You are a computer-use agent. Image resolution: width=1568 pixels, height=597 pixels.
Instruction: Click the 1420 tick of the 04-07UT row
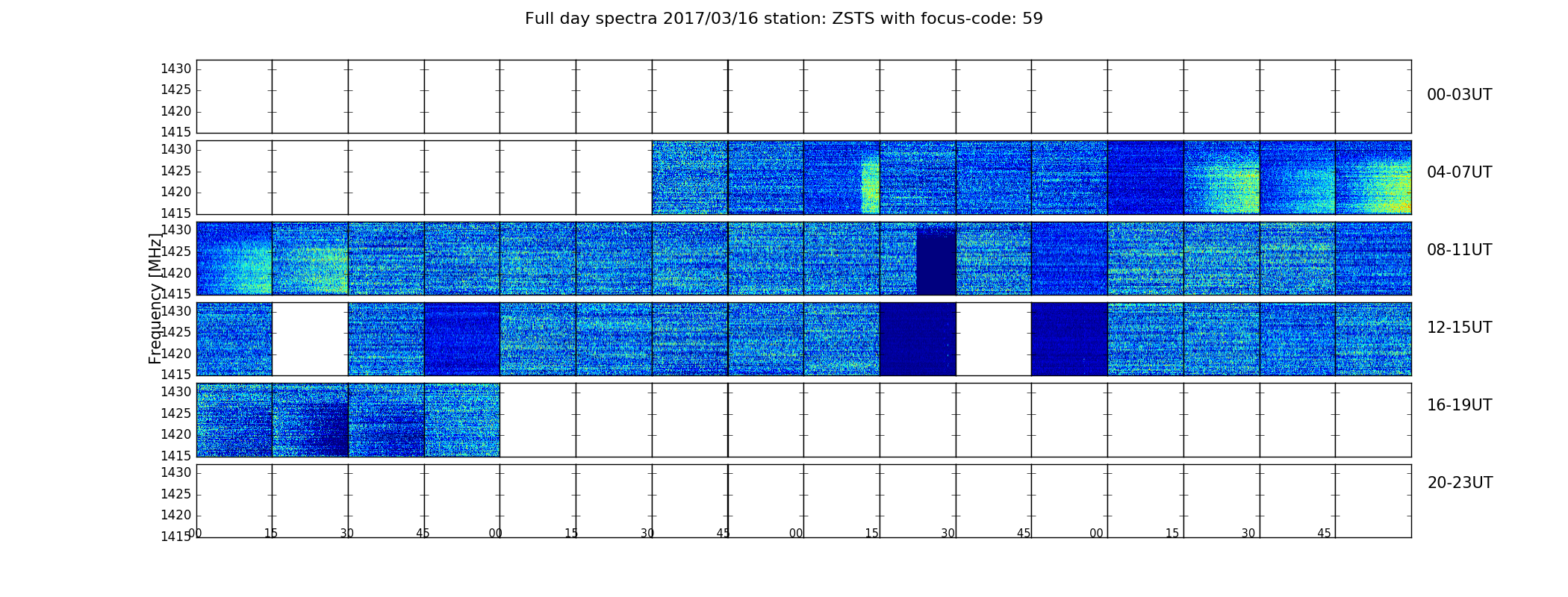pos(176,193)
